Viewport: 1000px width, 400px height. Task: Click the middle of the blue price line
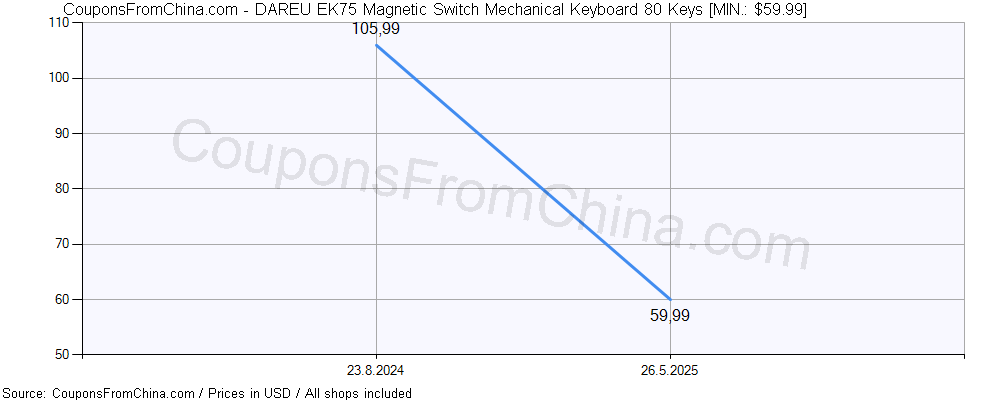click(x=523, y=172)
